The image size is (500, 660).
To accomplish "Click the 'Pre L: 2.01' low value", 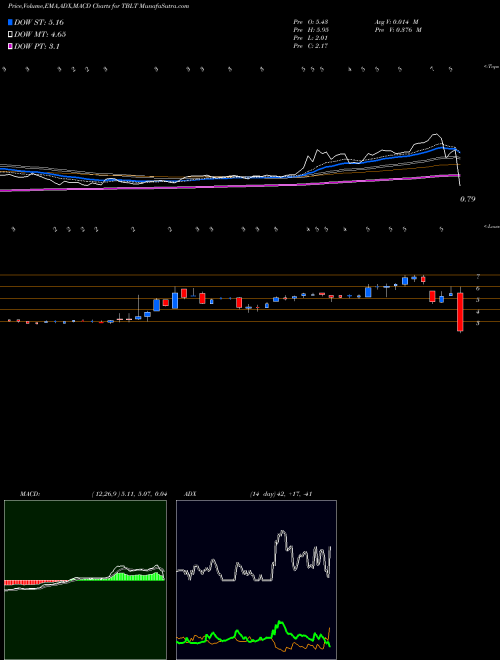I will point(311,38).
